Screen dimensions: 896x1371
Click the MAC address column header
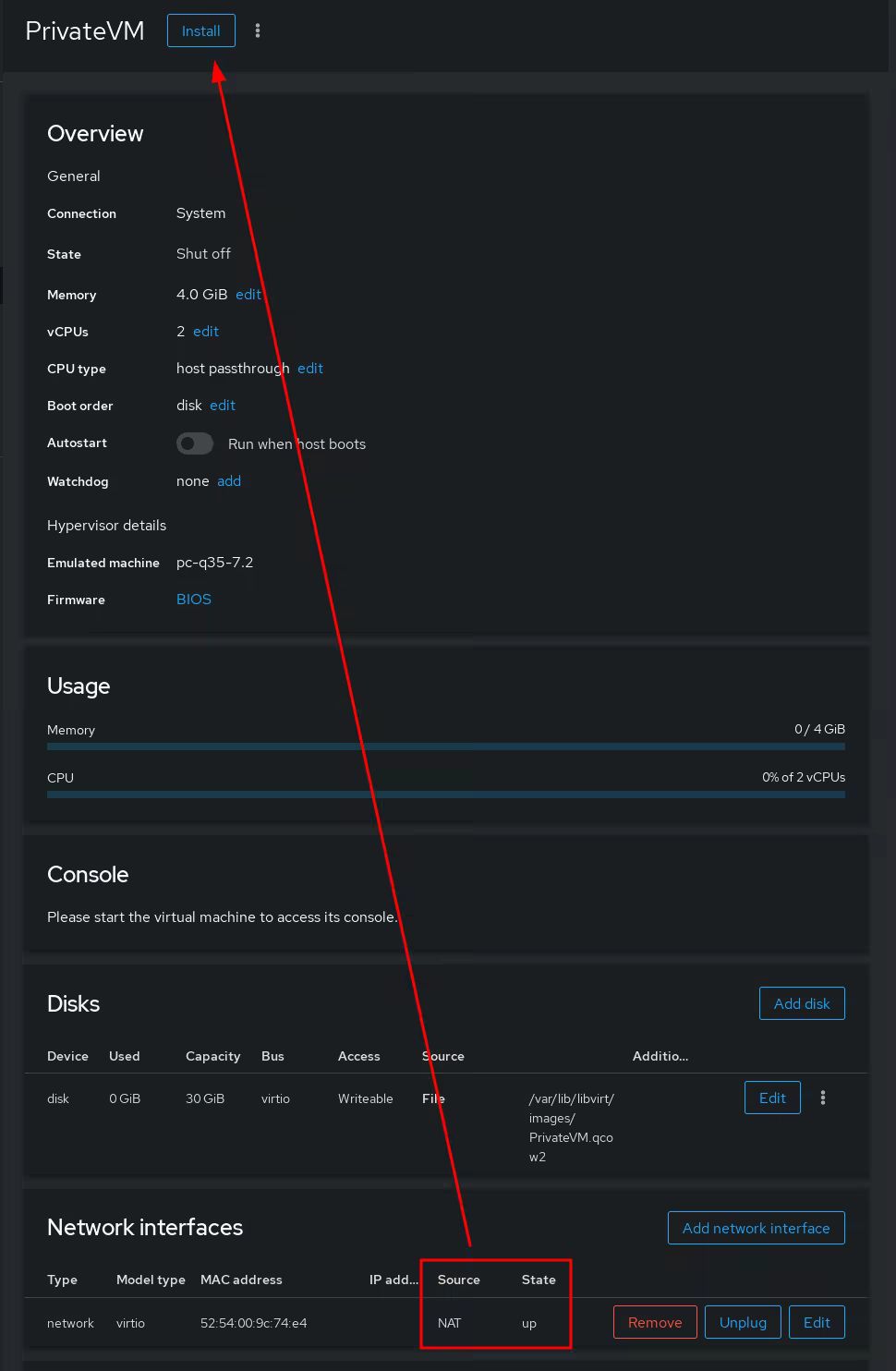(241, 1280)
